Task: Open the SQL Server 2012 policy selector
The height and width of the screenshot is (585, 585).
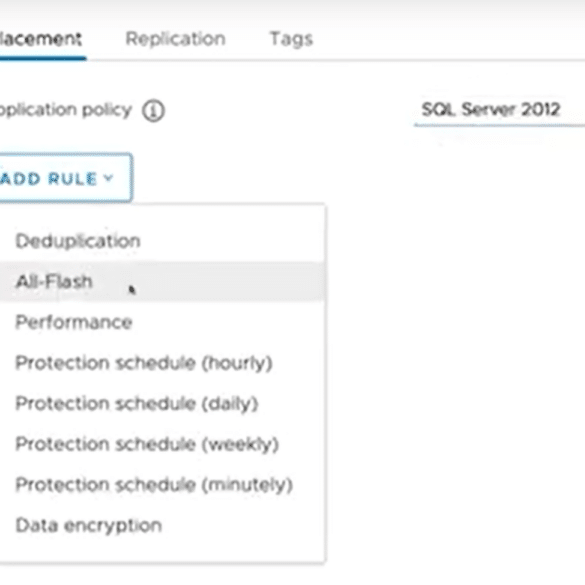Action: click(499, 110)
